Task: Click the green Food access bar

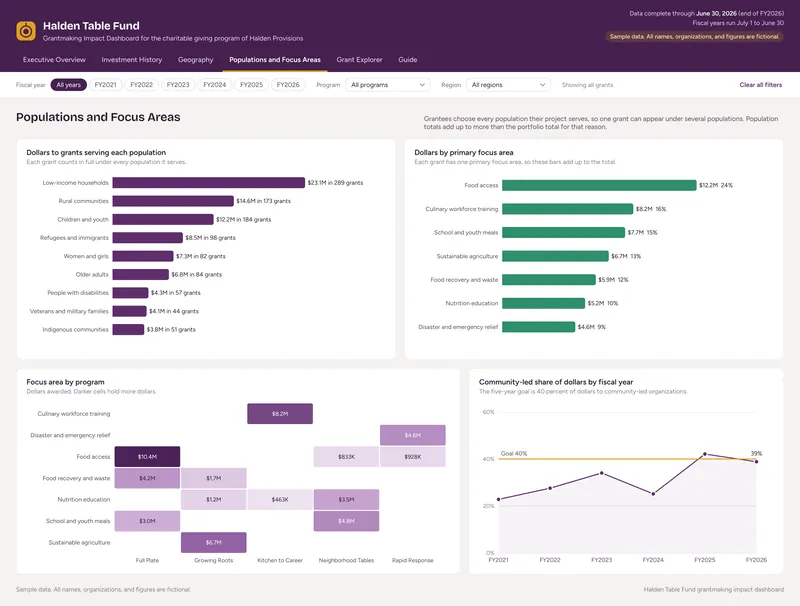Action: pos(599,185)
